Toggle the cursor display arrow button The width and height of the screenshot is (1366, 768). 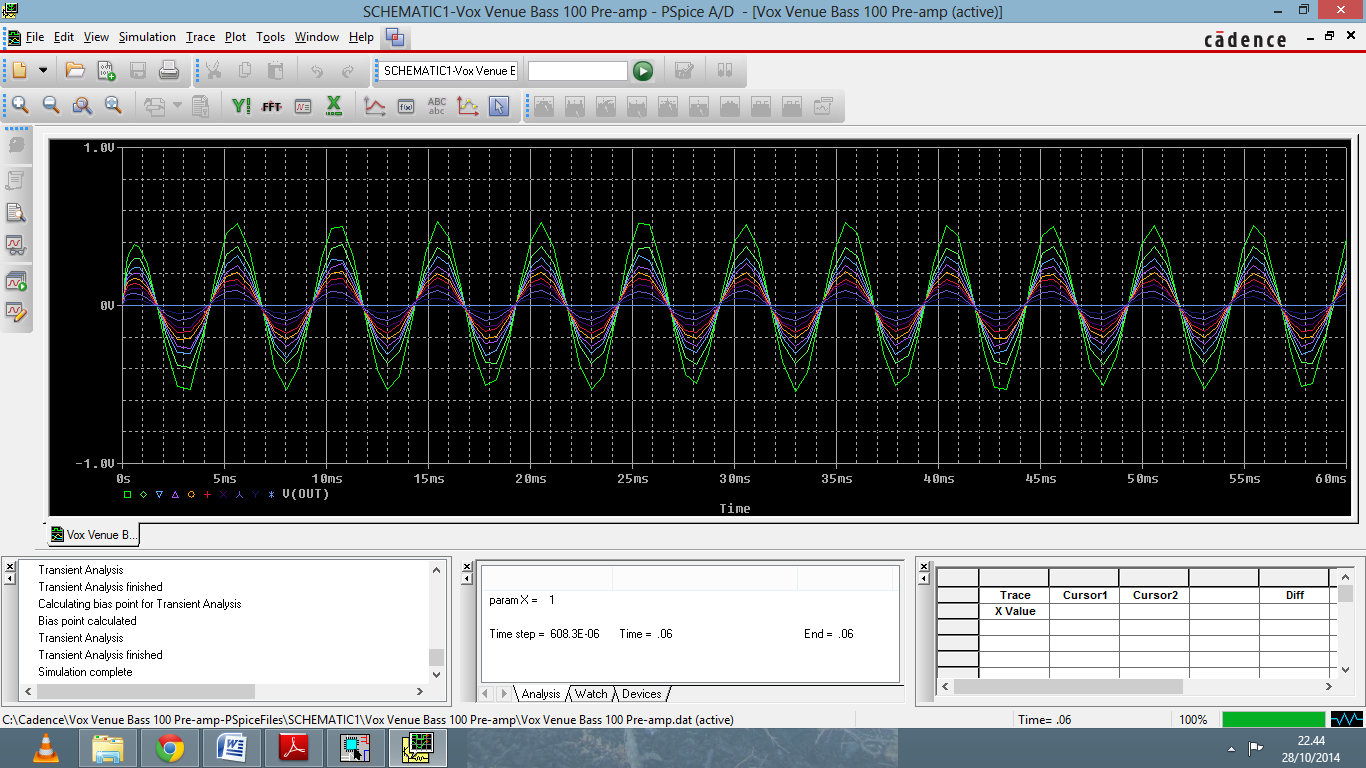[x=499, y=106]
